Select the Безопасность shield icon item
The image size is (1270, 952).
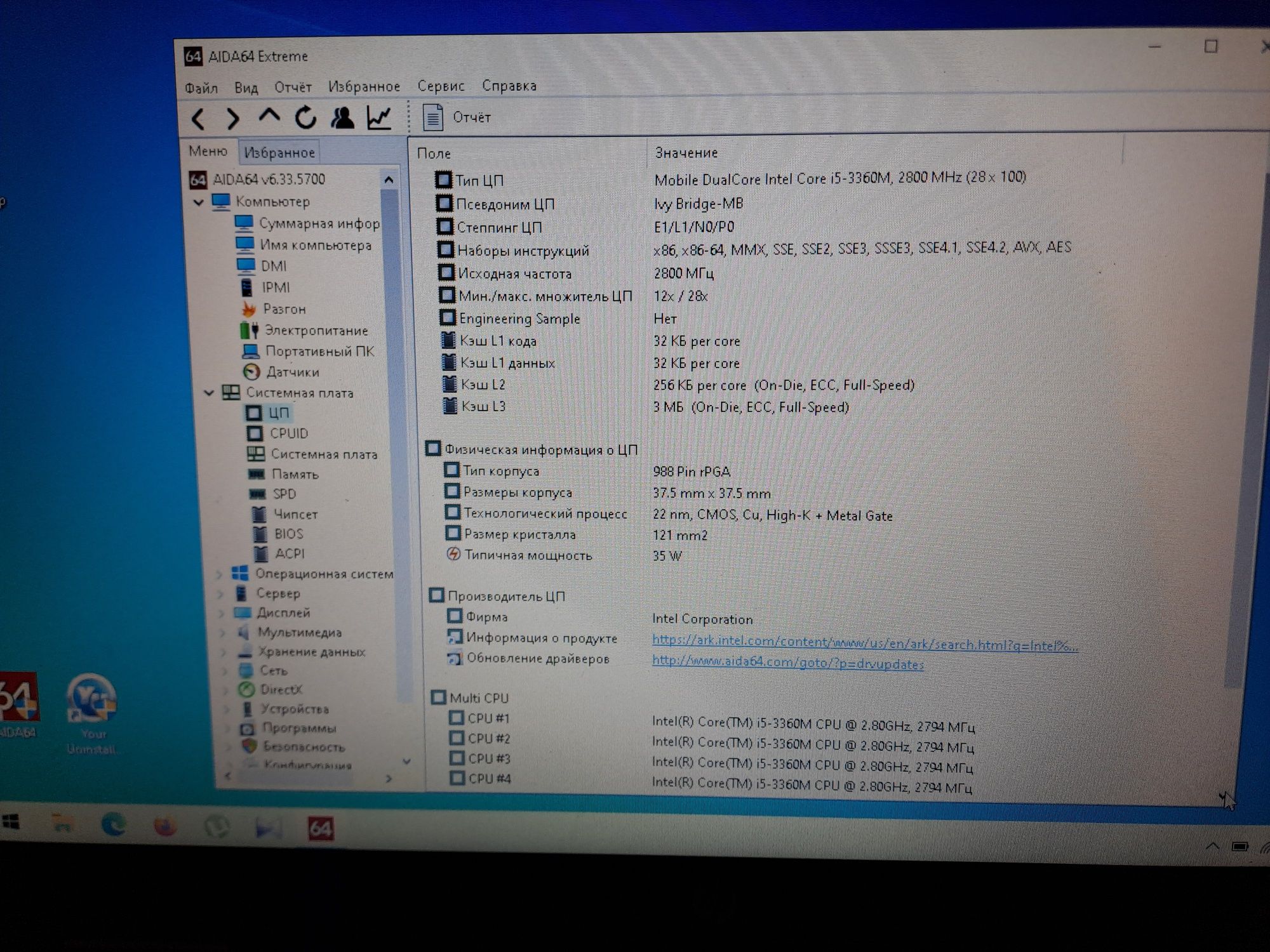[293, 747]
